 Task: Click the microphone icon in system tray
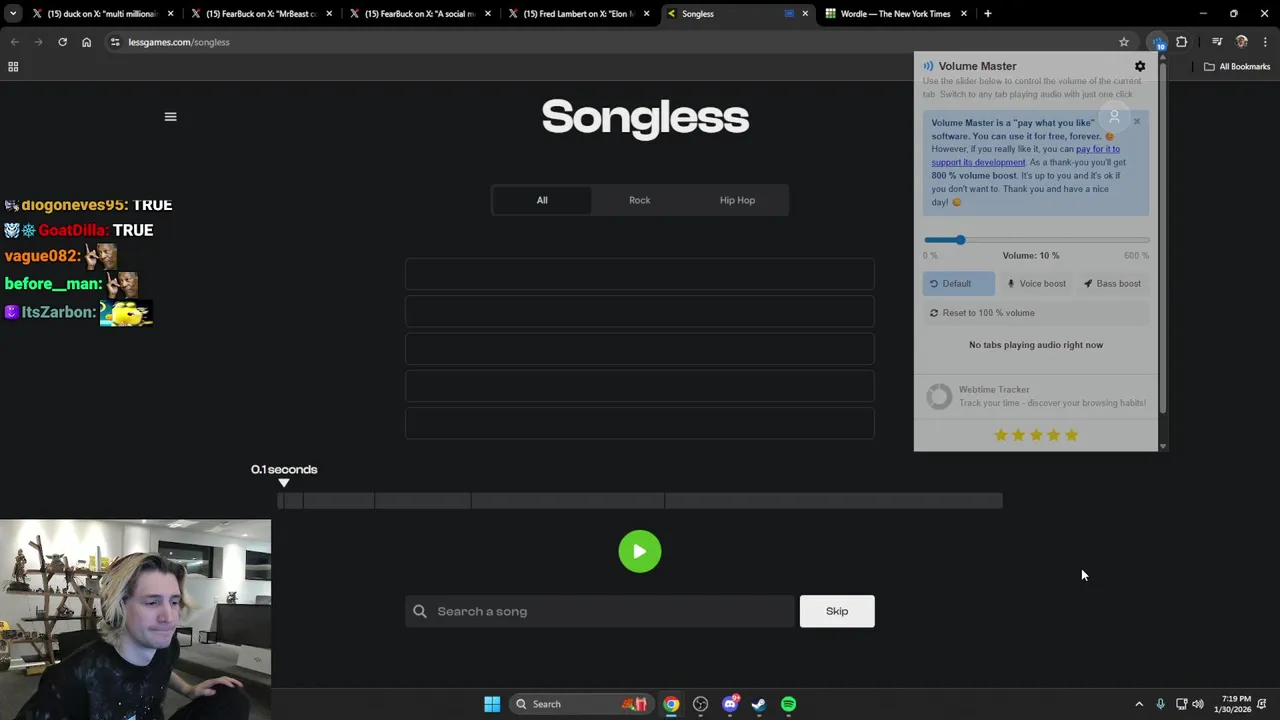[1160, 704]
